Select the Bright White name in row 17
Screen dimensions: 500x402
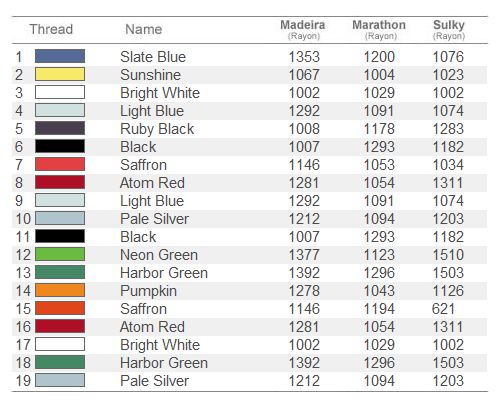[160, 345]
